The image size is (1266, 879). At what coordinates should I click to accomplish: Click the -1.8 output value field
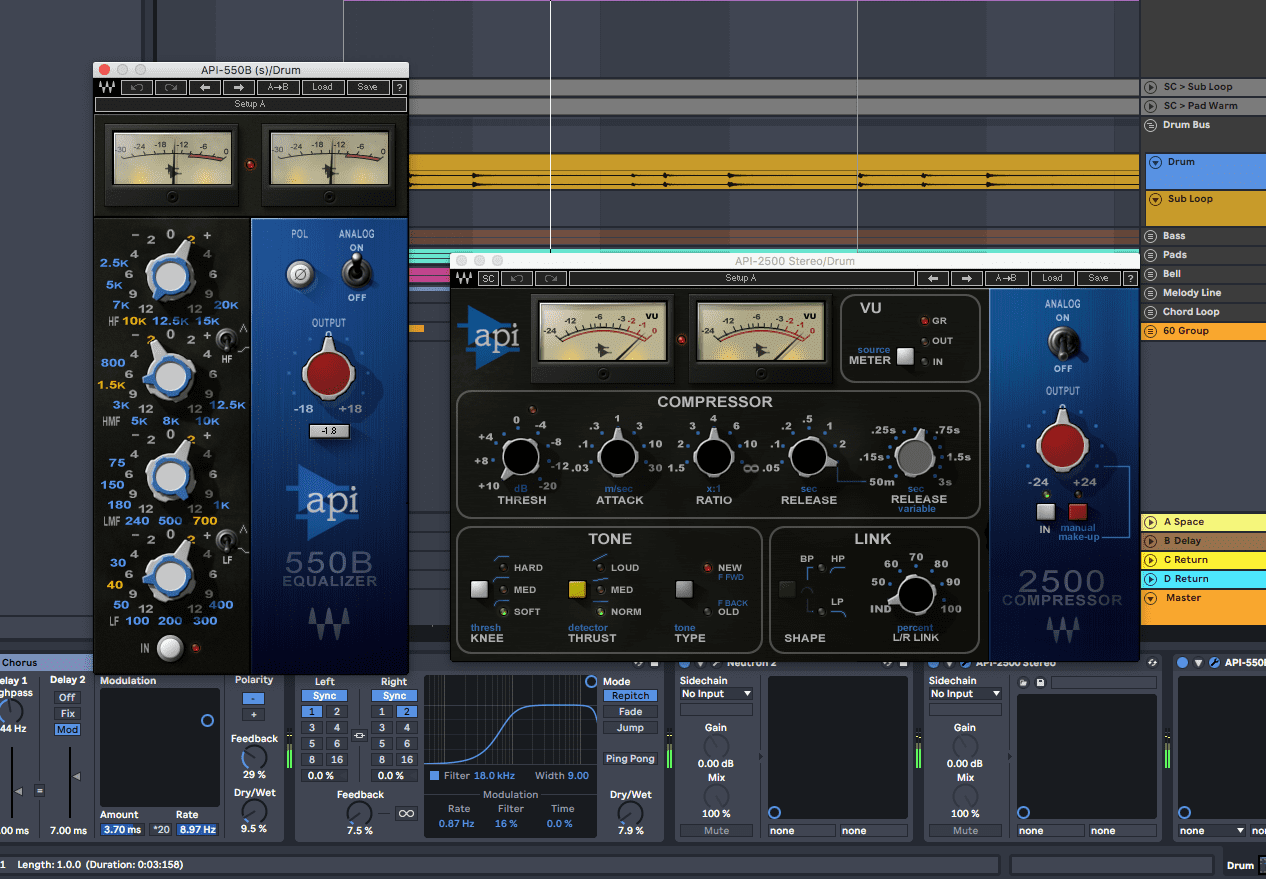pos(330,431)
